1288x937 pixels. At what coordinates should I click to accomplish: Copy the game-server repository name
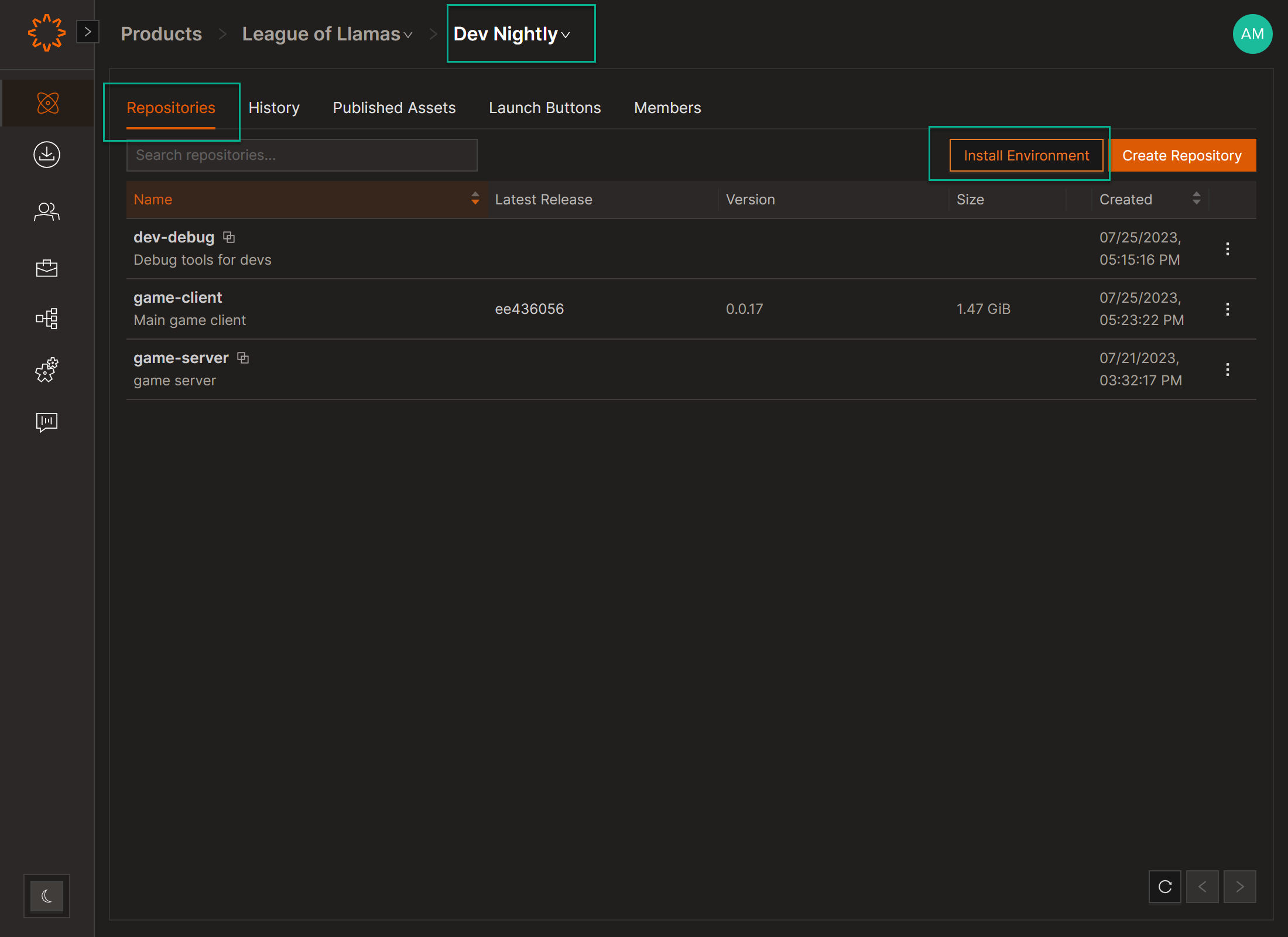pos(243,358)
